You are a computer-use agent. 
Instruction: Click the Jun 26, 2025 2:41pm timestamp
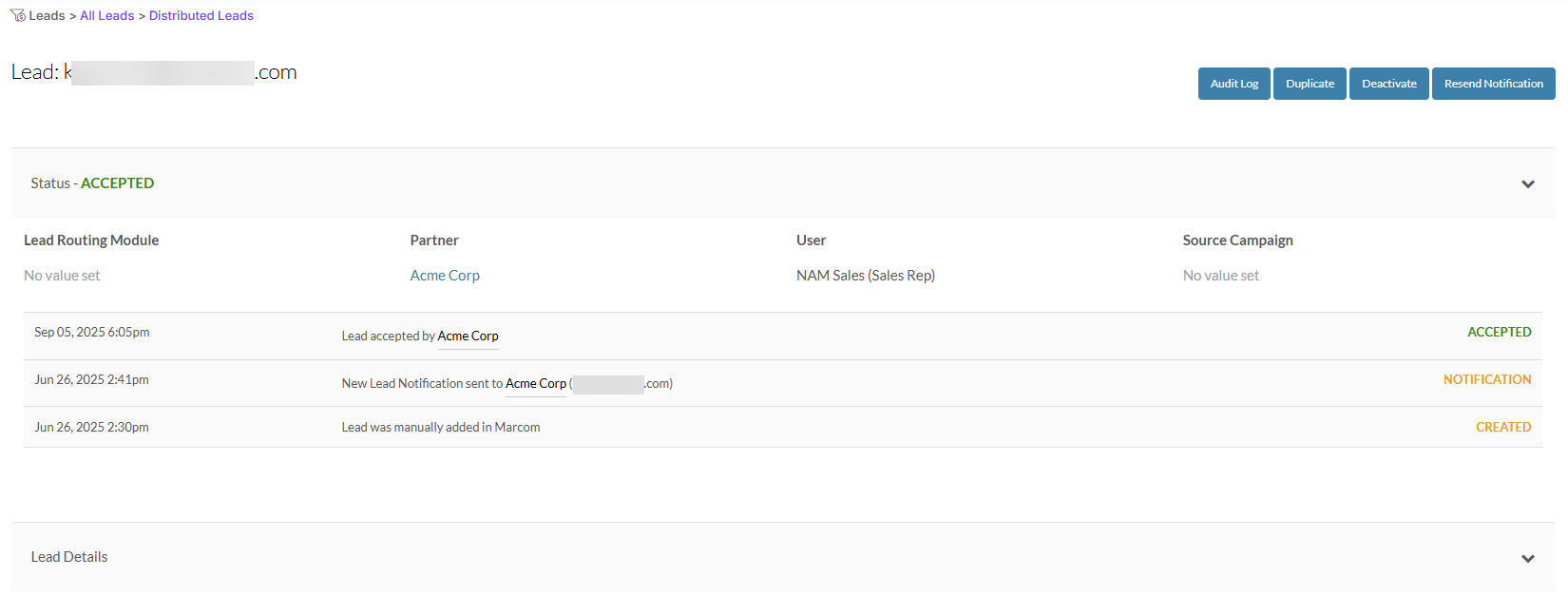tap(91, 380)
